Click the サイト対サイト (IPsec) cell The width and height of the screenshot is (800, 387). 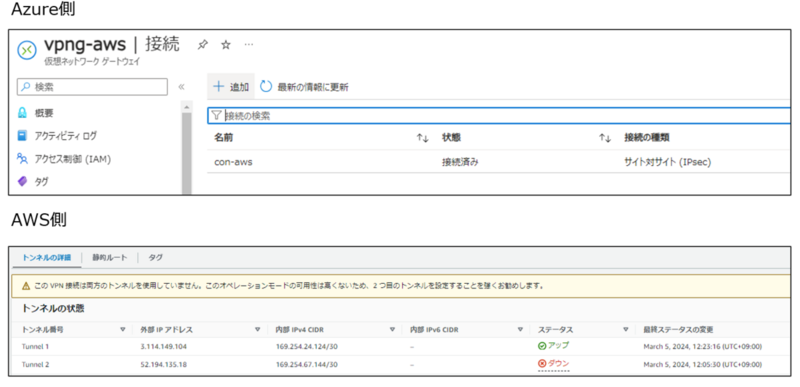[x=667, y=163]
